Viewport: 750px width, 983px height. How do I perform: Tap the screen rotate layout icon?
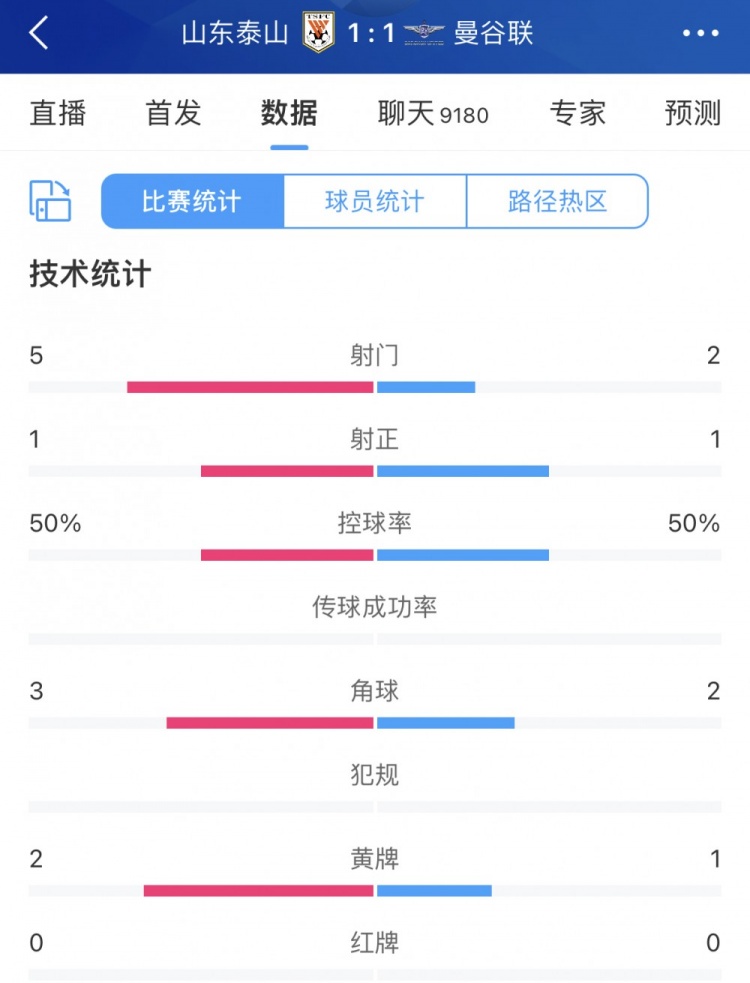pos(50,201)
